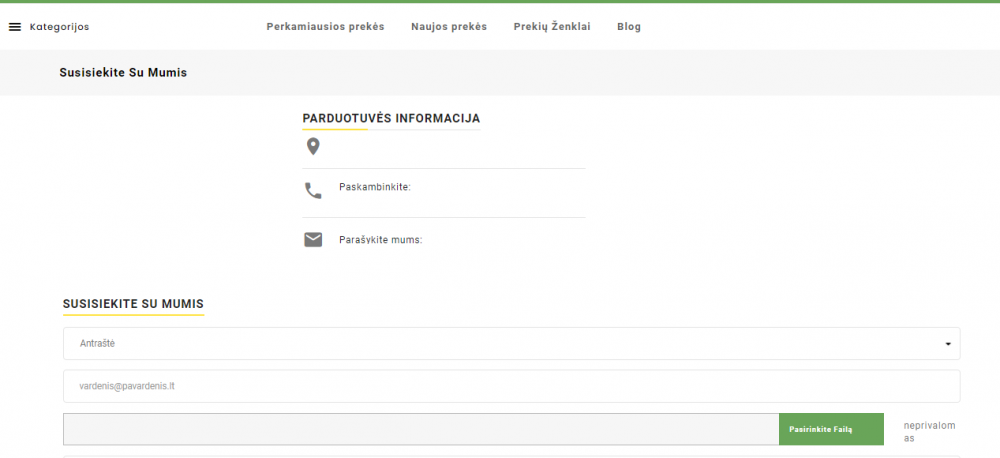Click the envelope icon next to Parašykite mums

pos(313,240)
